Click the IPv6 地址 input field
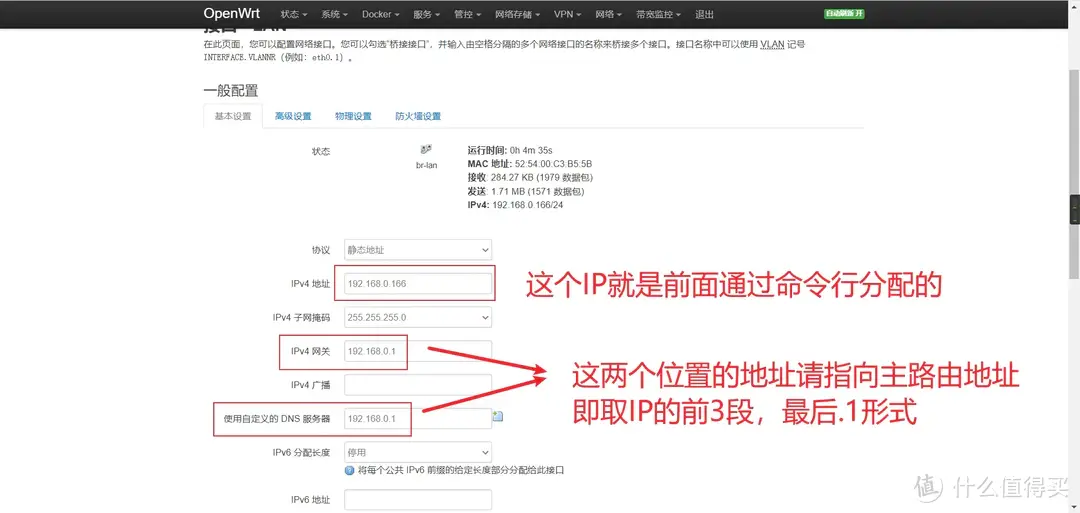Screen dimensions: 1080x513 click(417, 500)
